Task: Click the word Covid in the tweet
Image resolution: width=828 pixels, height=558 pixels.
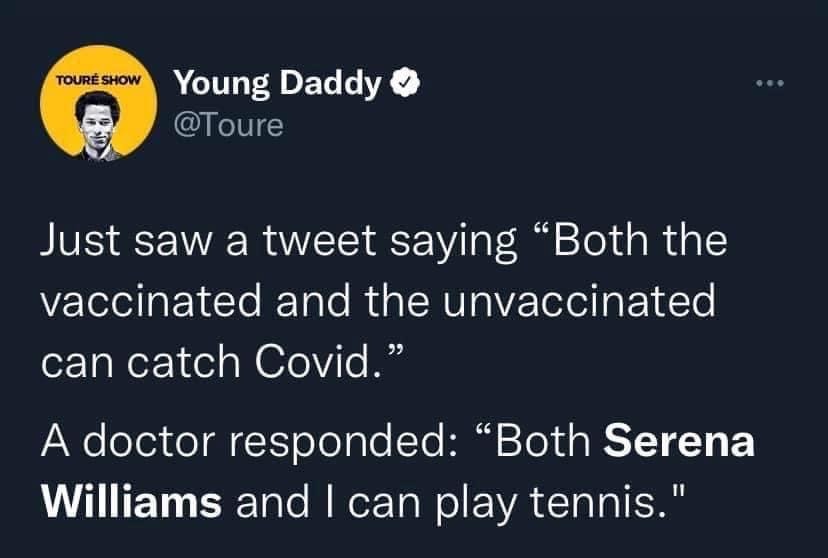Action: click(318, 362)
